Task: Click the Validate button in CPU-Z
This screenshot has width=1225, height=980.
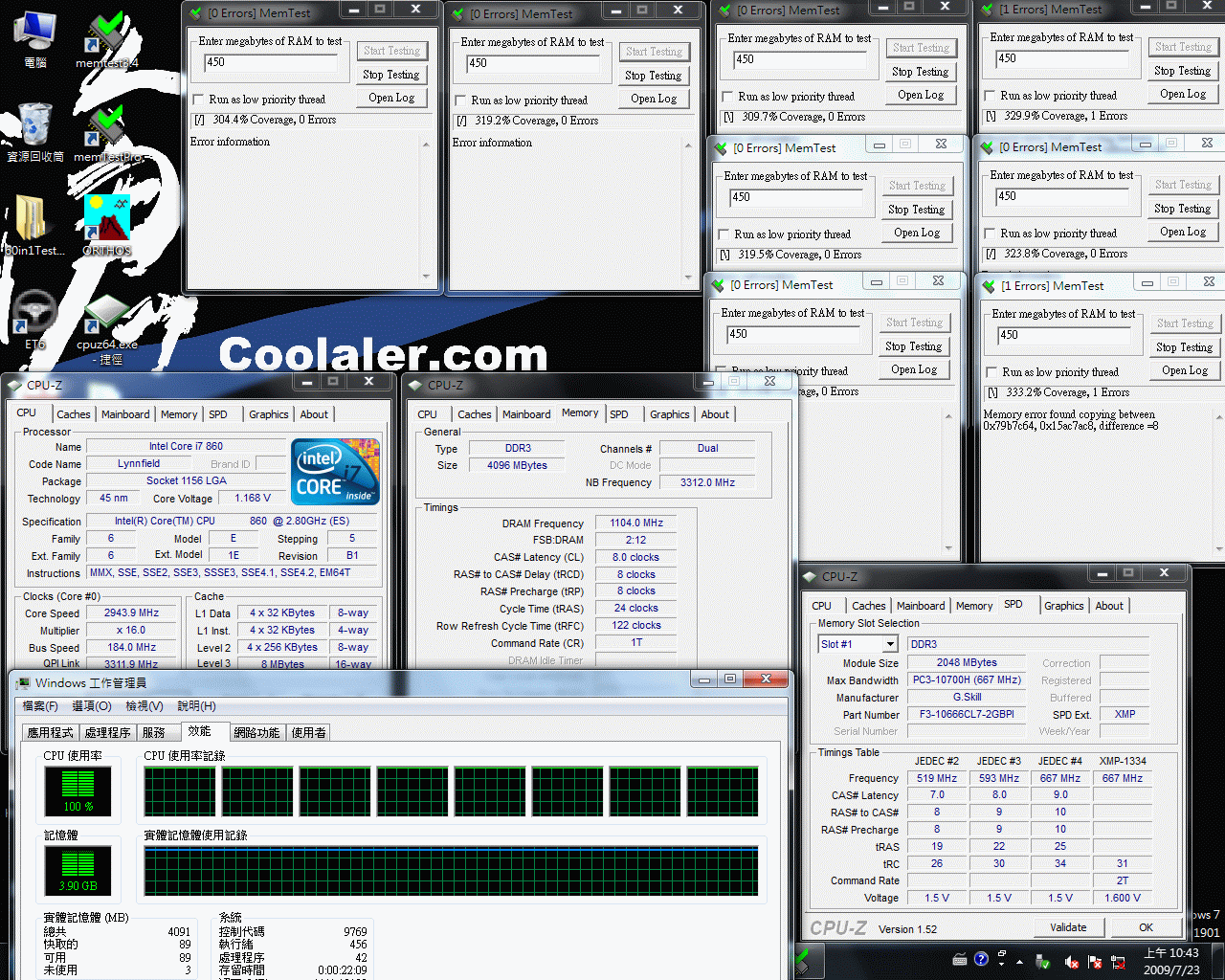Action: (1068, 927)
